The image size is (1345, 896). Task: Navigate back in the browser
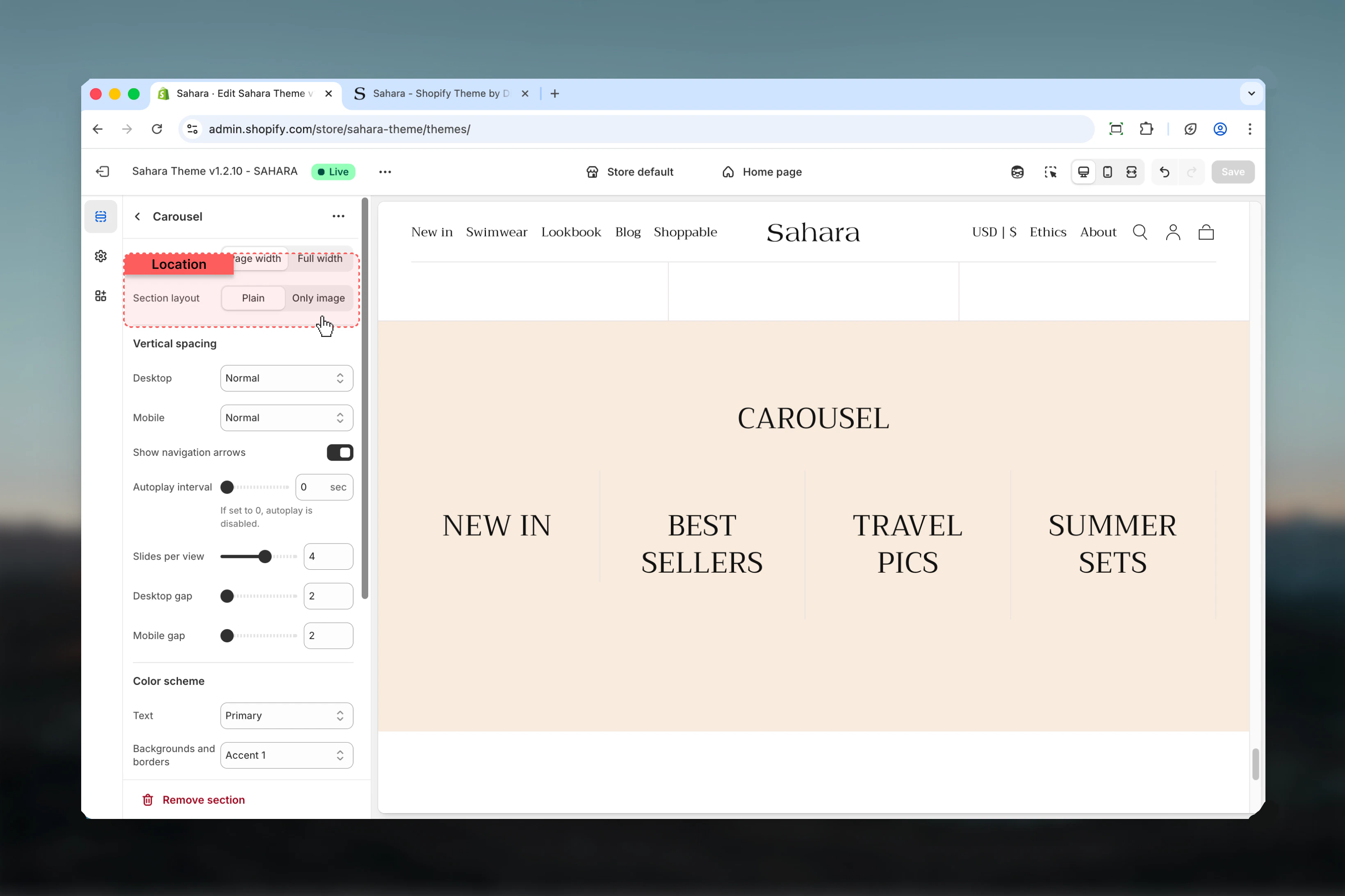(98, 129)
